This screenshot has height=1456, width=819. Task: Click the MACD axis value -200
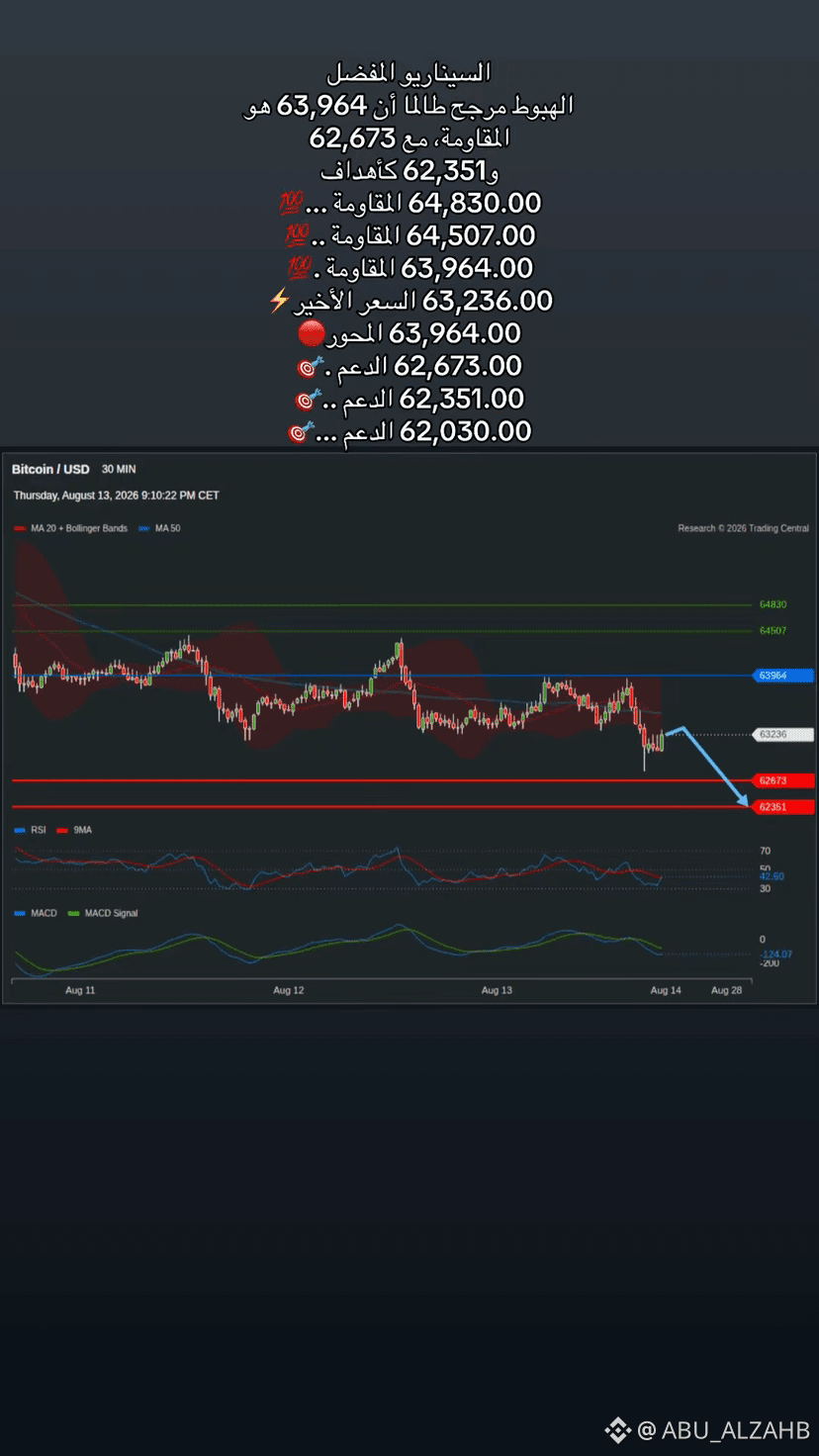pos(769,963)
